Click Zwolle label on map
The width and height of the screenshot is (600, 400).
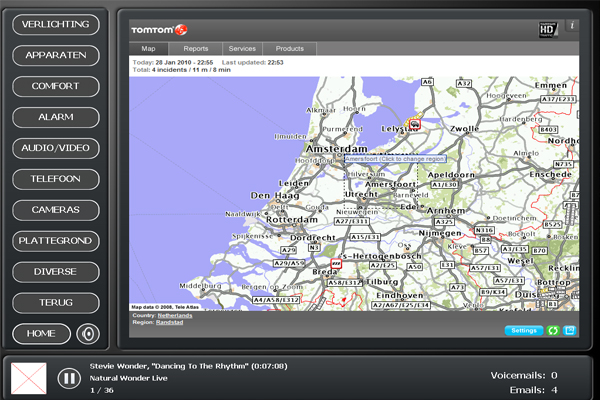(x=465, y=129)
